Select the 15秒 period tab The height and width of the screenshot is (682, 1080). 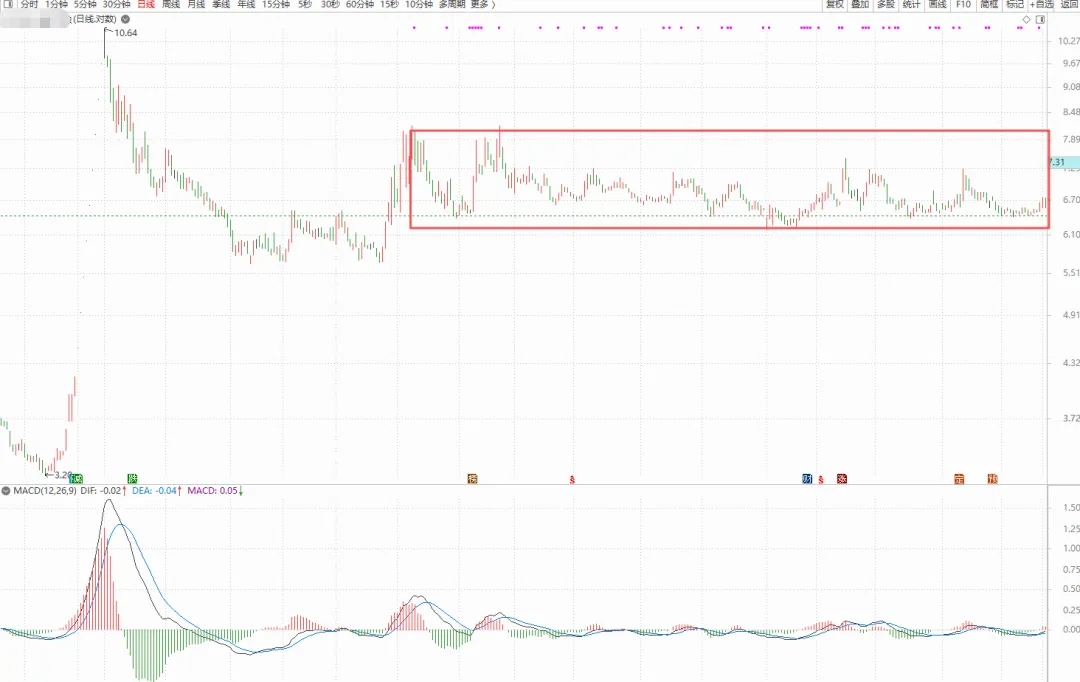pos(389,4)
